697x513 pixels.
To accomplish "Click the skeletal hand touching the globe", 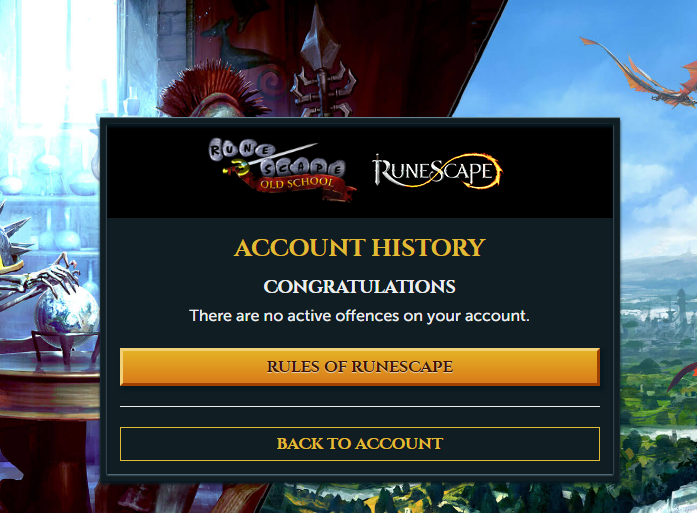I will click(x=49, y=278).
